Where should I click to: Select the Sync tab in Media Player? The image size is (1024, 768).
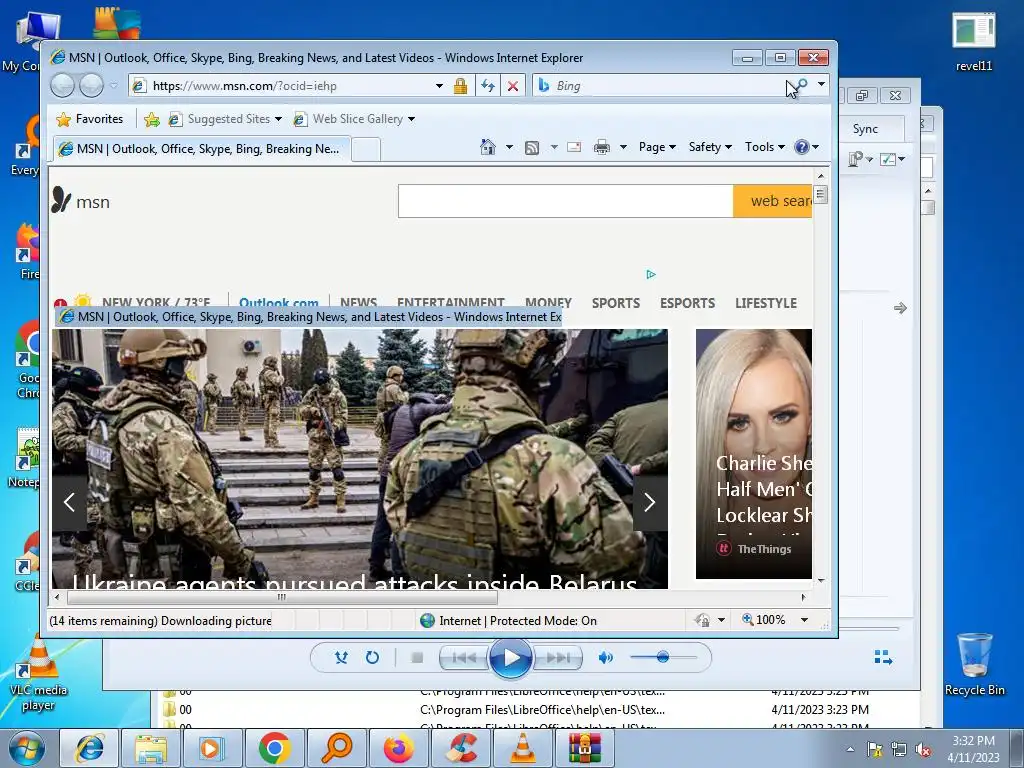tap(865, 129)
